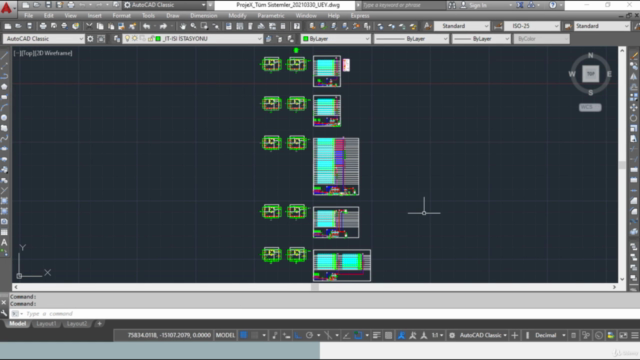Select the Pan hand tool

(x=182, y=26)
